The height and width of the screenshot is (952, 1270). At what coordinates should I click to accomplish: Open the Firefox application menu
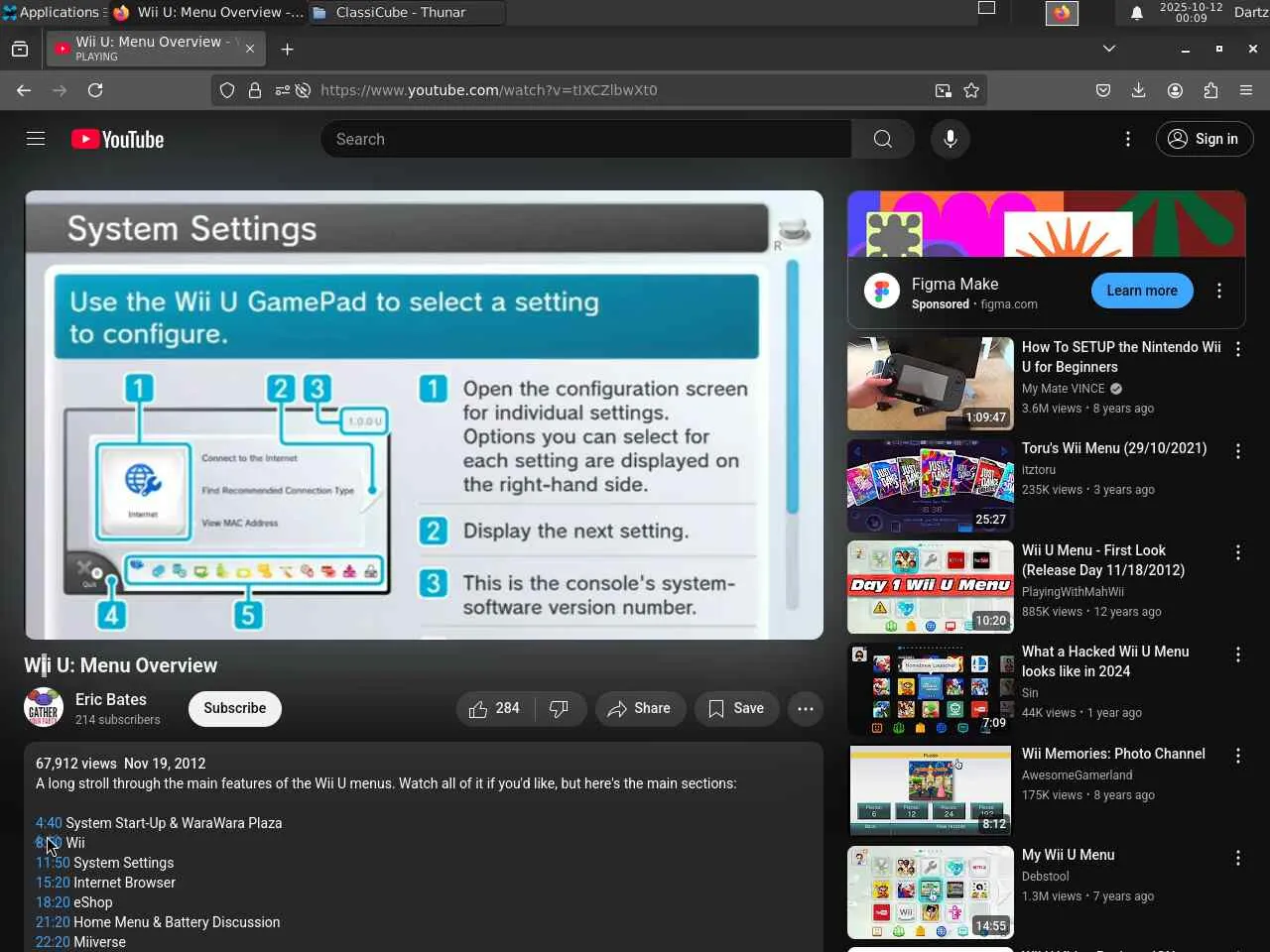pos(1246,90)
